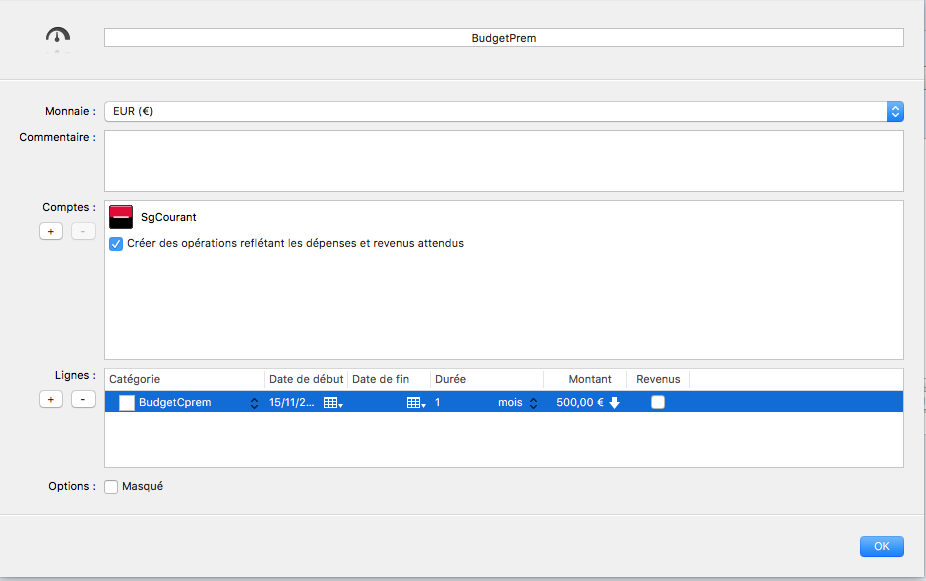Click the SgCourant bank account logo
926x581 pixels.
121,216
